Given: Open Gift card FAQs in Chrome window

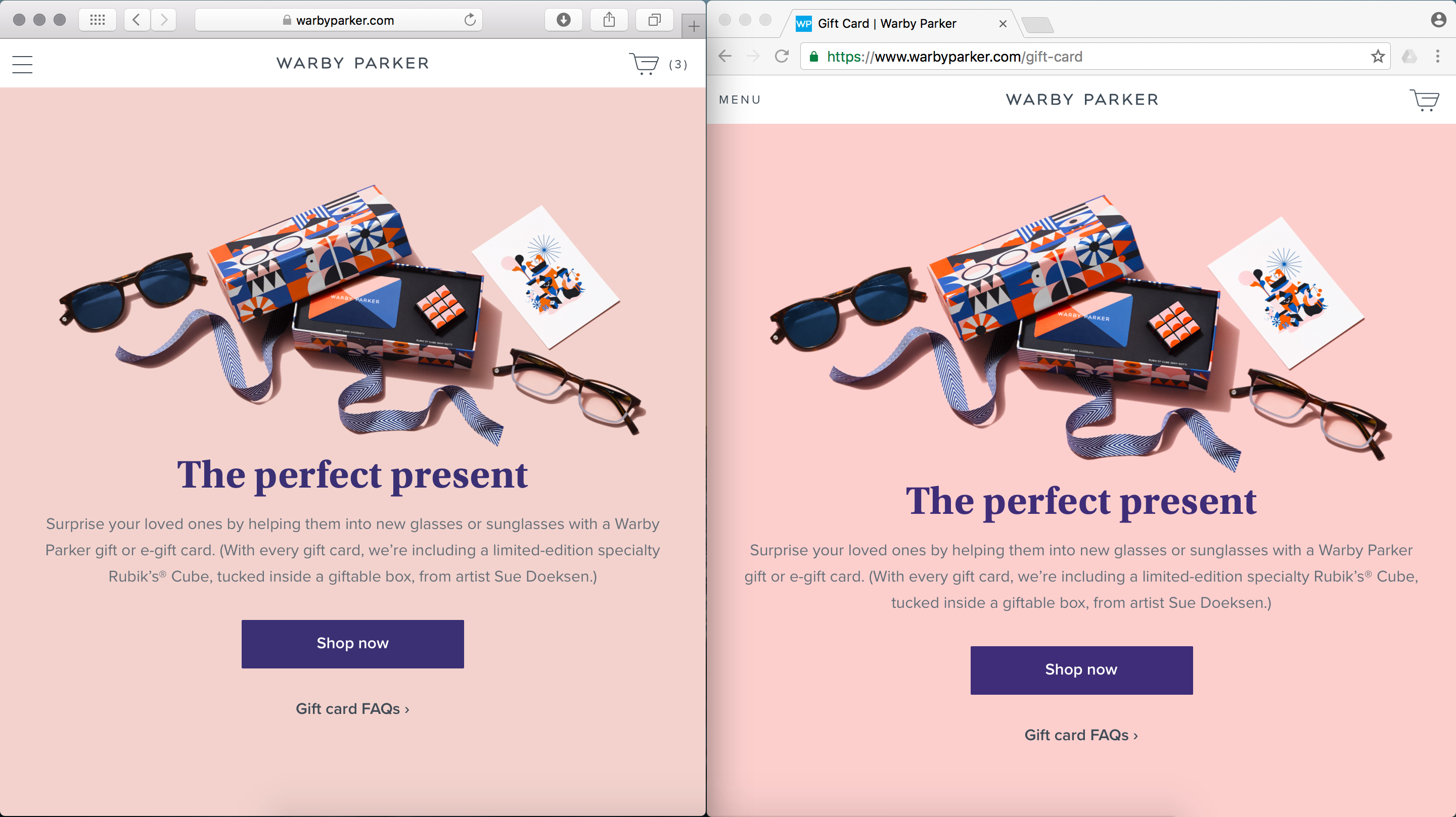Looking at the screenshot, I should point(1081,735).
